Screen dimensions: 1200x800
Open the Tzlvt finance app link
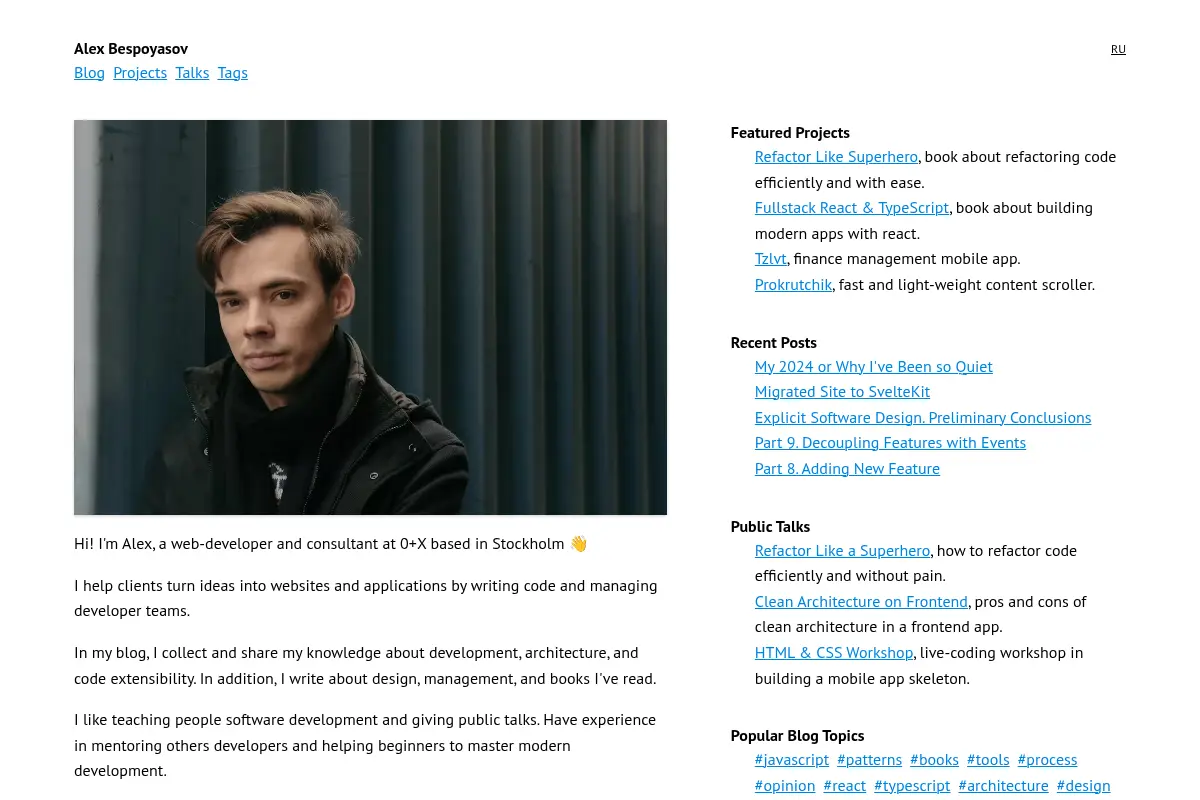pos(771,259)
